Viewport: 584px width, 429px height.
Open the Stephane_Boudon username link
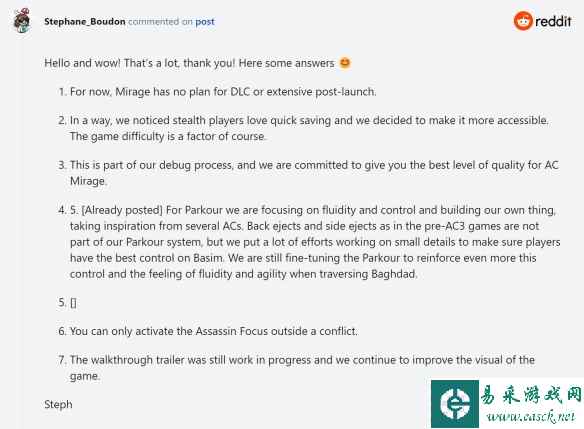(x=85, y=22)
